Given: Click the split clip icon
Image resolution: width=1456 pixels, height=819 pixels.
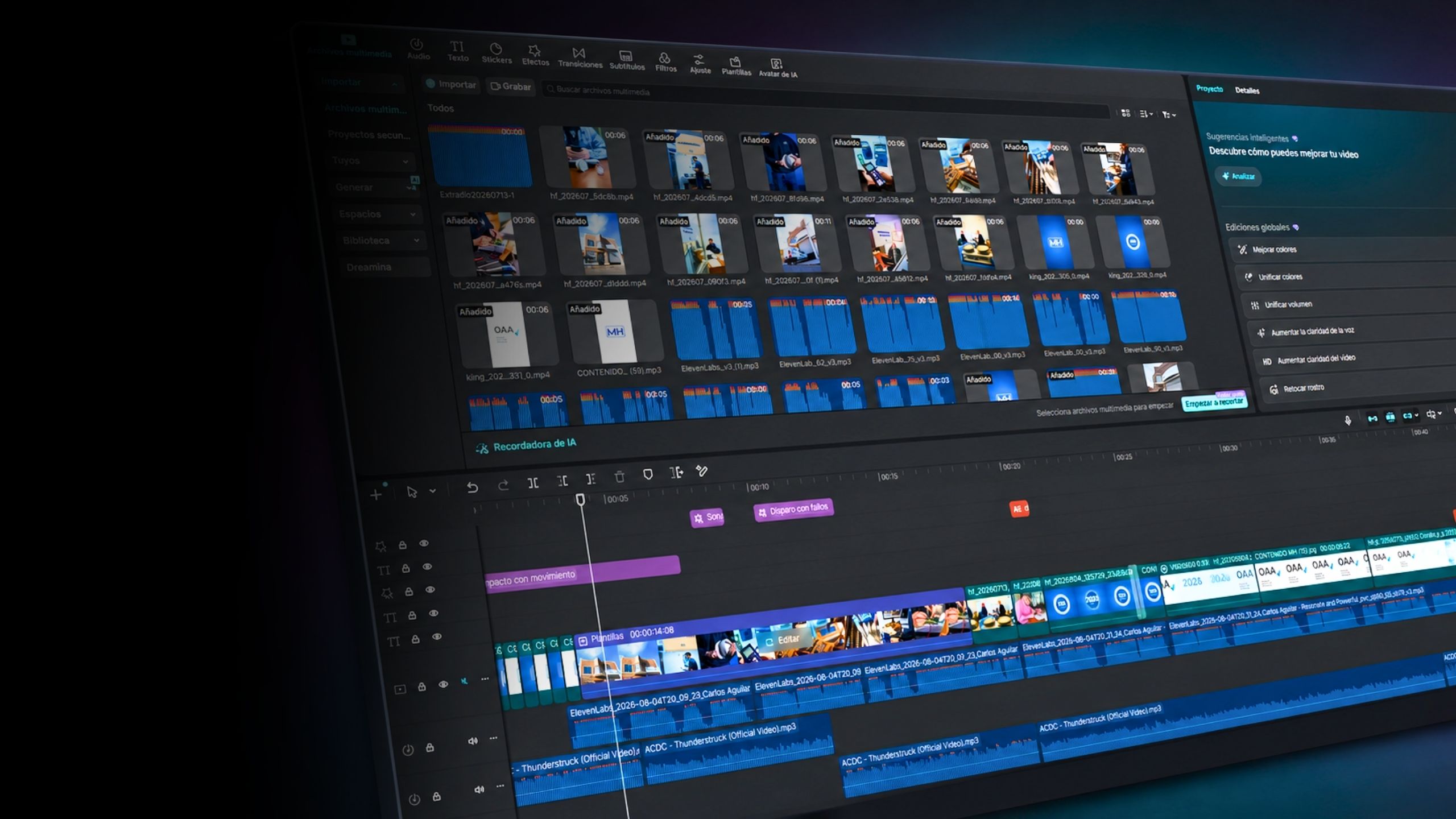Looking at the screenshot, I should pyautogui.click(x=533, y=483).
